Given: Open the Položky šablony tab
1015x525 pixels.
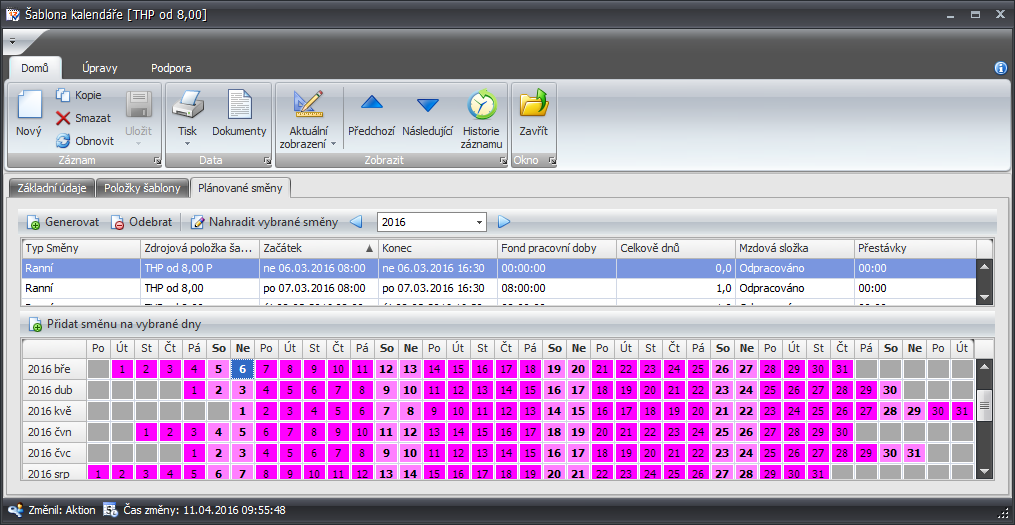Looking at the screenshot, I should pyautogui.click(x=143, y=188).
